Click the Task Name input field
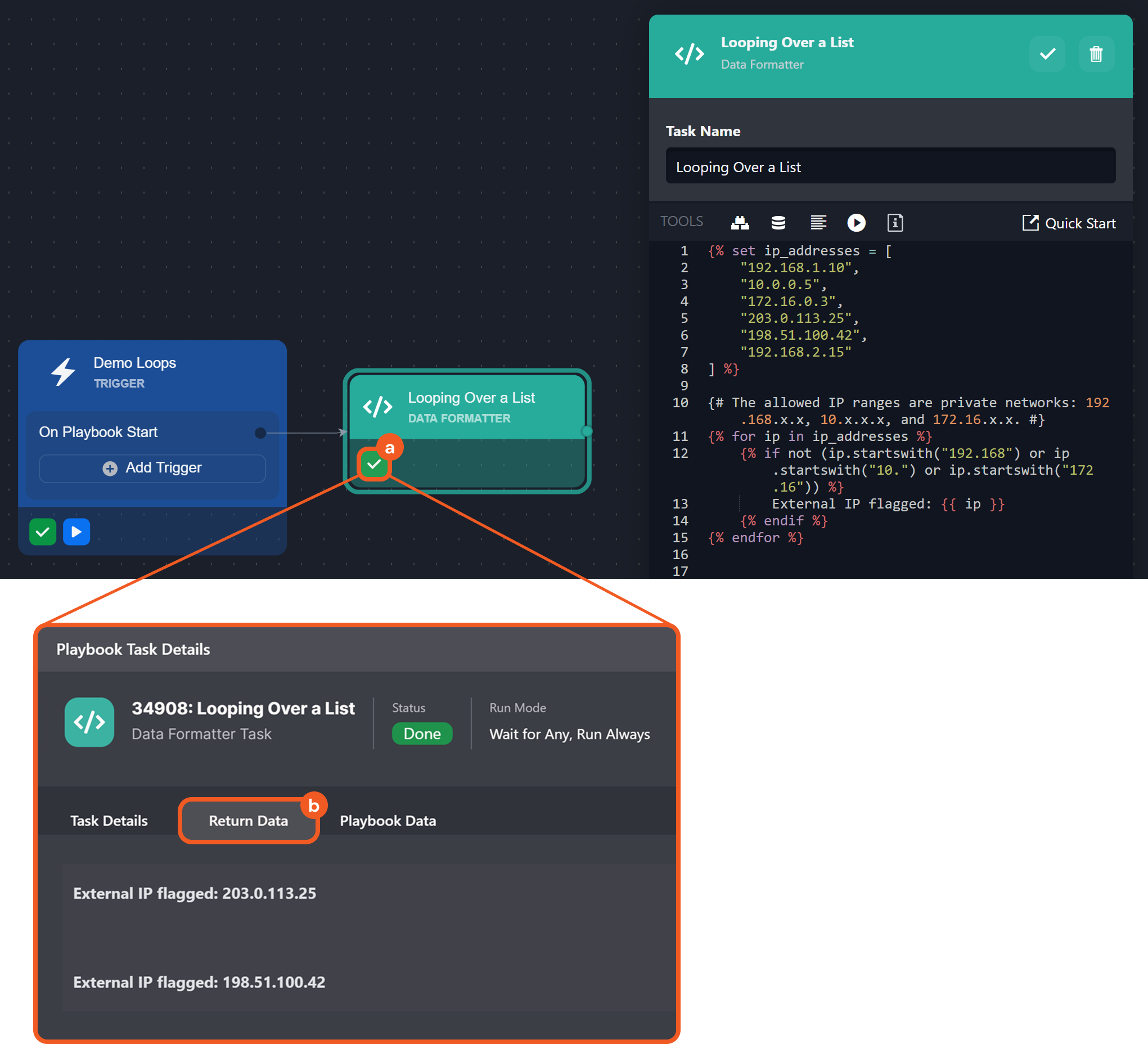Viewport: 1148px width, 1044px height. tap(890, 167)
